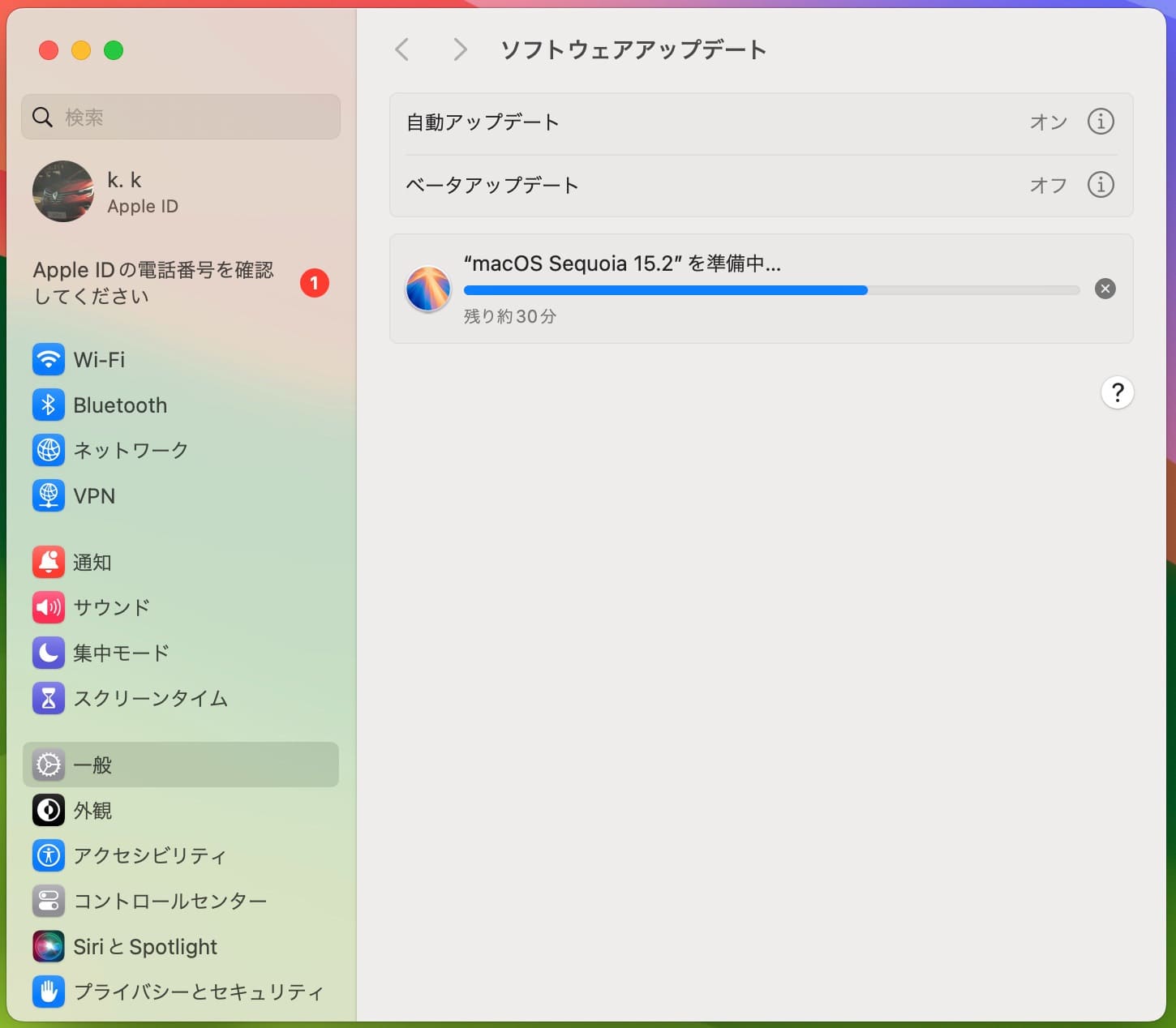Image resolution: width=1176 pixels, height=1028 pixels.
Task: Click the ベータアップデート row label
Action: point(492,185)
